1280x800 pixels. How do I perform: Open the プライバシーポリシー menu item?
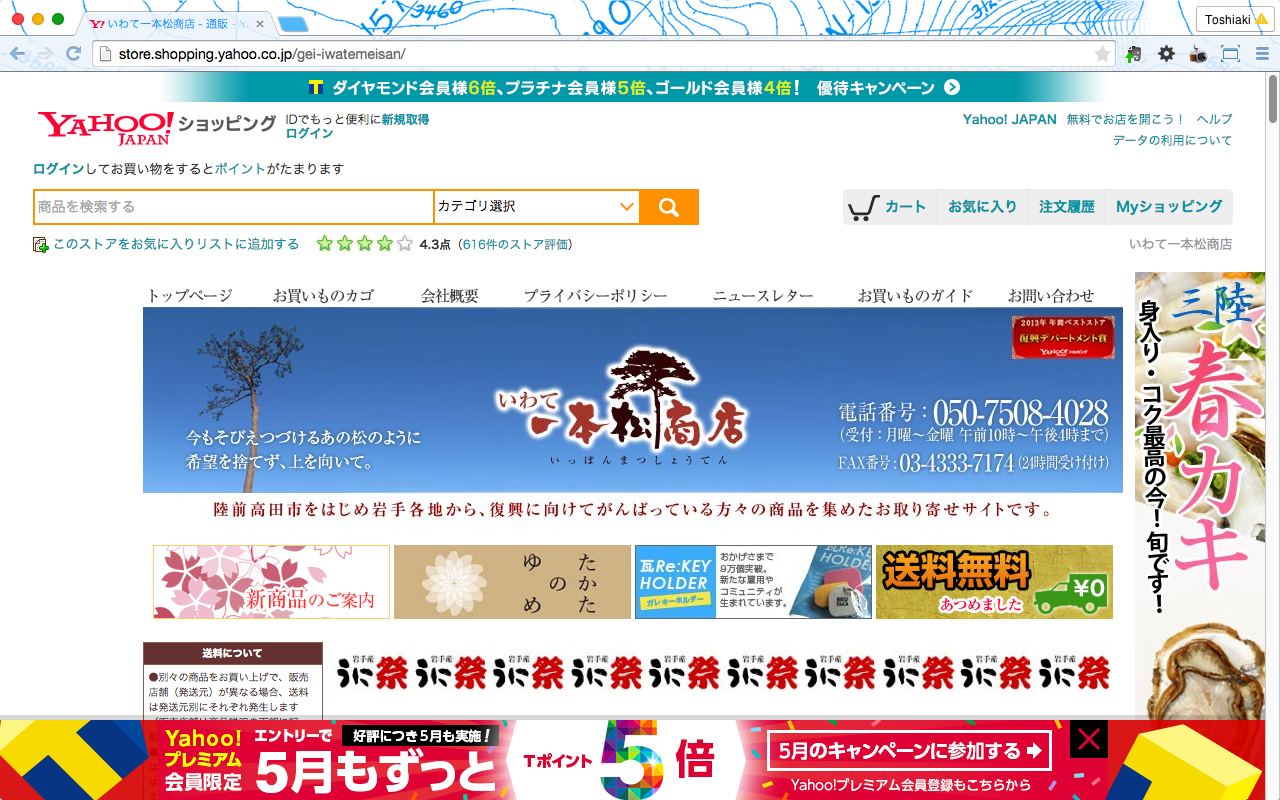(596, 295)
